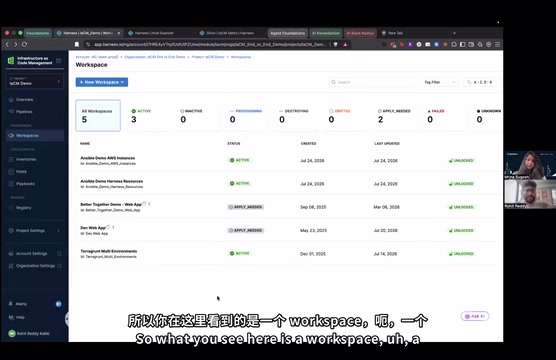
Task: Open the Rohit Reddy Katki user profile
Action: pos(29,334)
